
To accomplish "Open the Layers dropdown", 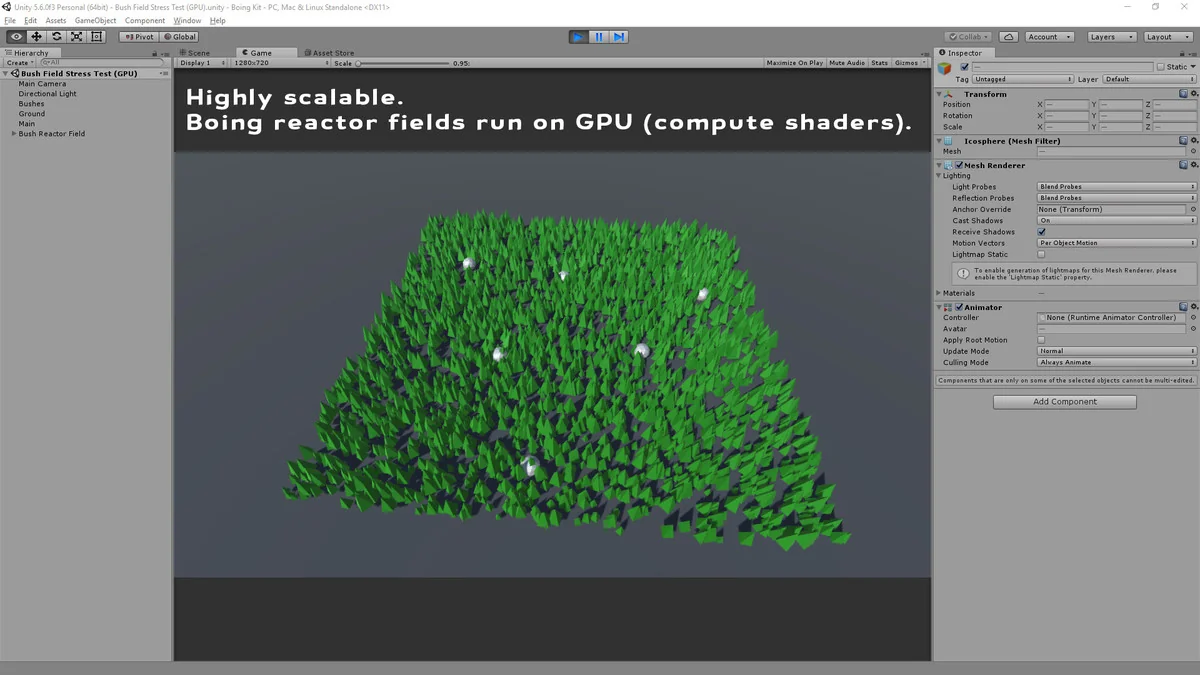I will pyautogui.click(x=1111, y=37).
